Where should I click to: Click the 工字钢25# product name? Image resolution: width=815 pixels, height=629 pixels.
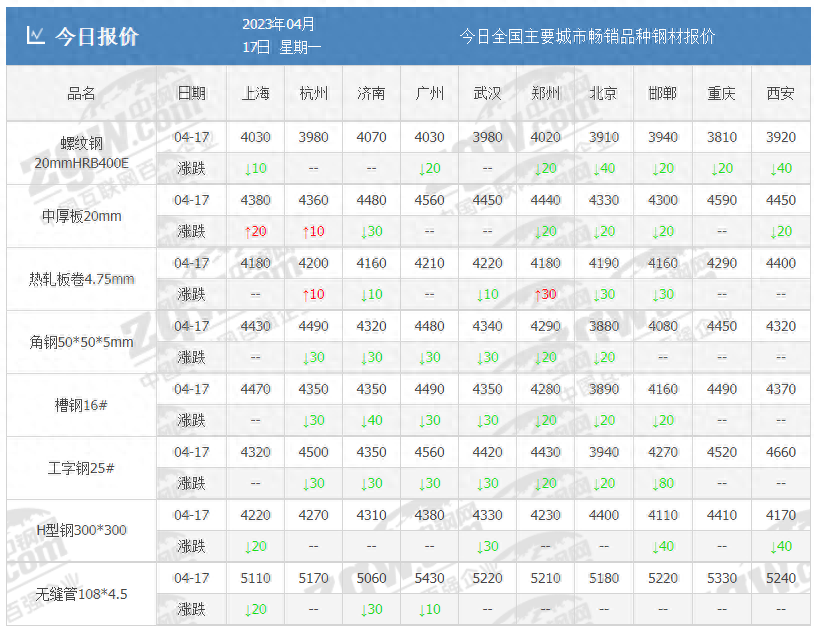click(82, 468)
